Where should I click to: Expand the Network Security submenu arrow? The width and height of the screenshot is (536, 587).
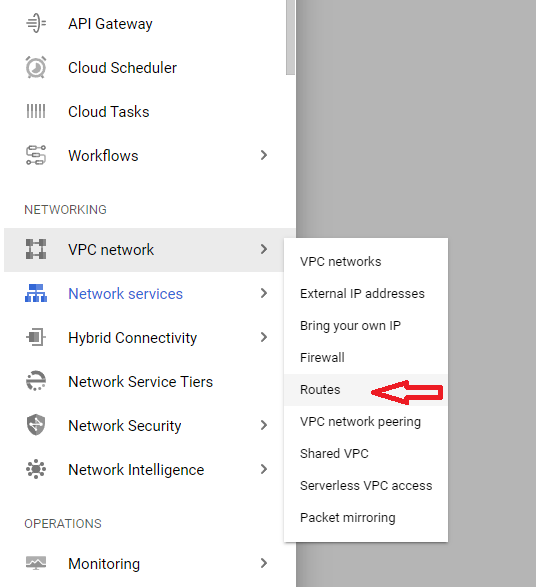(264, 425)
